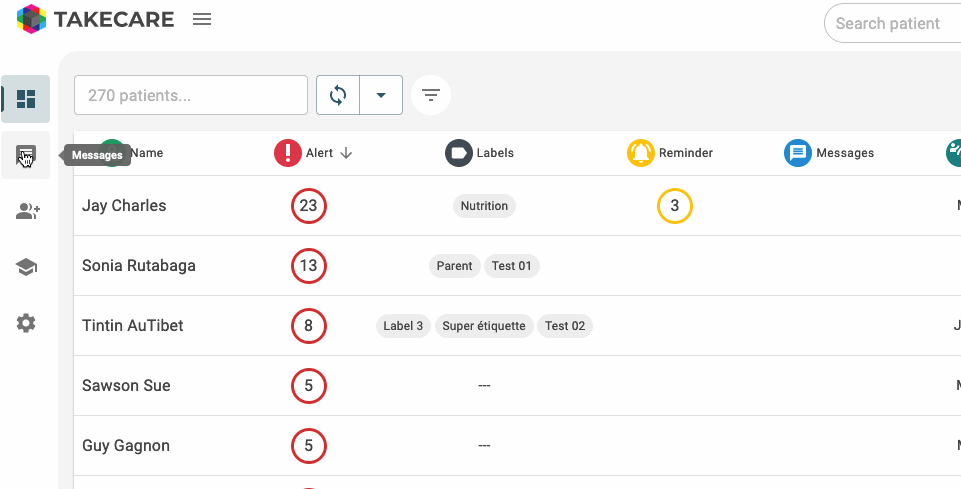Open the dashboard view in sidebar
Screen dimensions: 961x489
point(26,99)
